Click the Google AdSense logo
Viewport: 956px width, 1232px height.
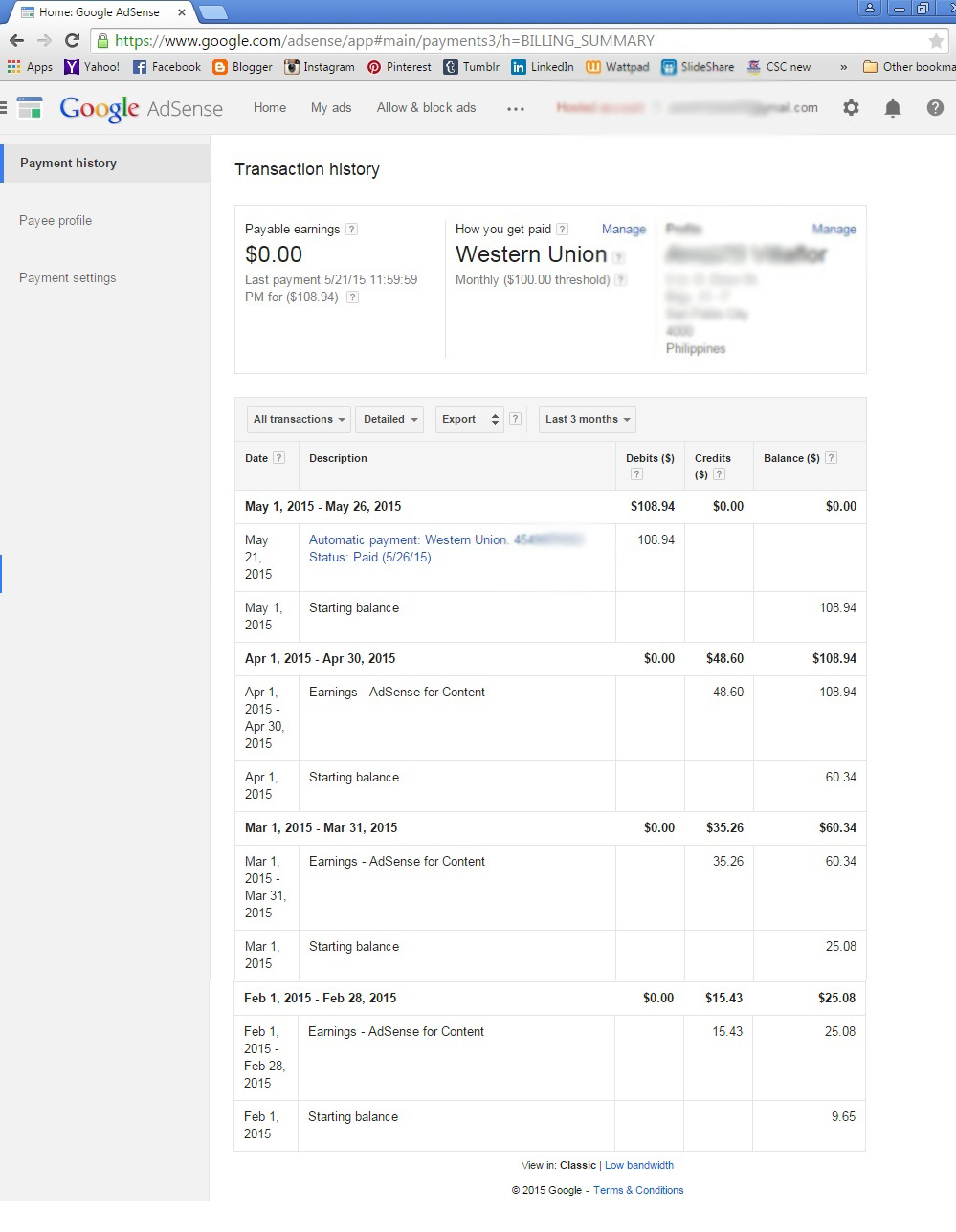(x=141, y=108)
